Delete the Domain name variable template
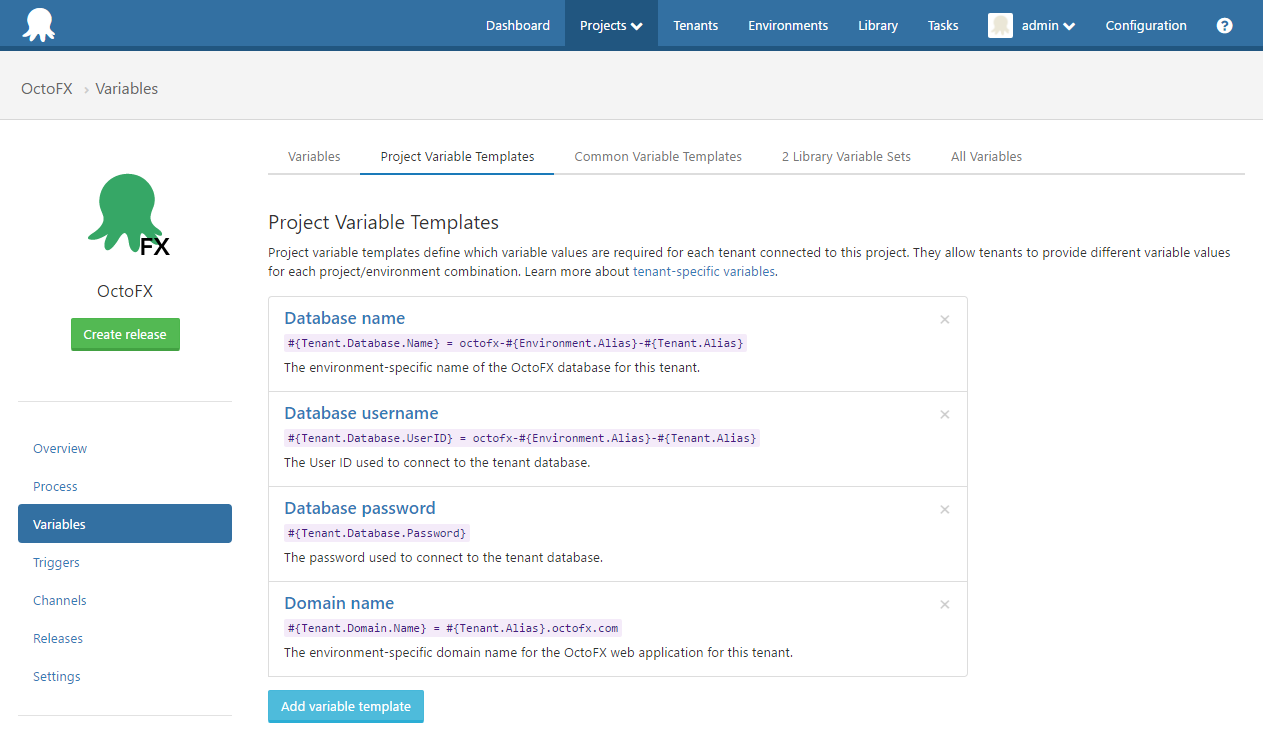The width and height of the screenshot is (1263, 739). point(944,604)
